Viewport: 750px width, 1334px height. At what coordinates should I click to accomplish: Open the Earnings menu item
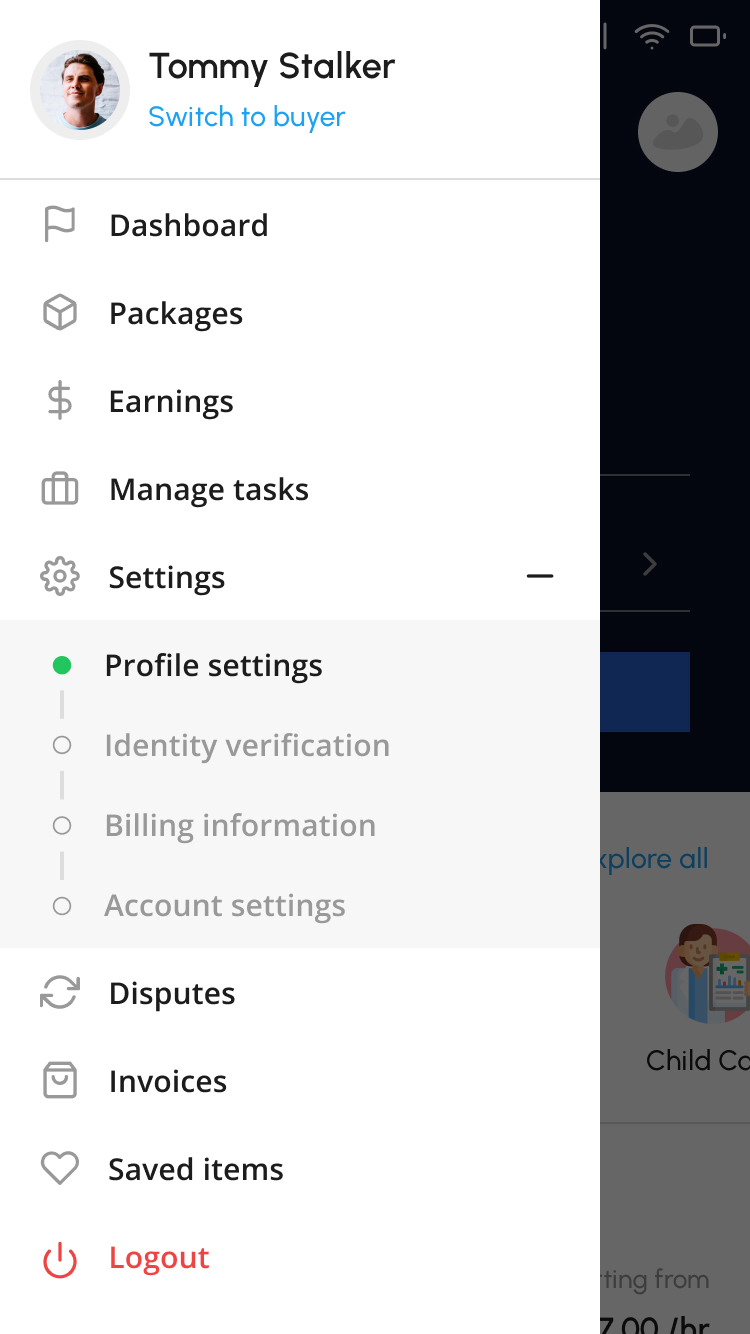point(171,401)
